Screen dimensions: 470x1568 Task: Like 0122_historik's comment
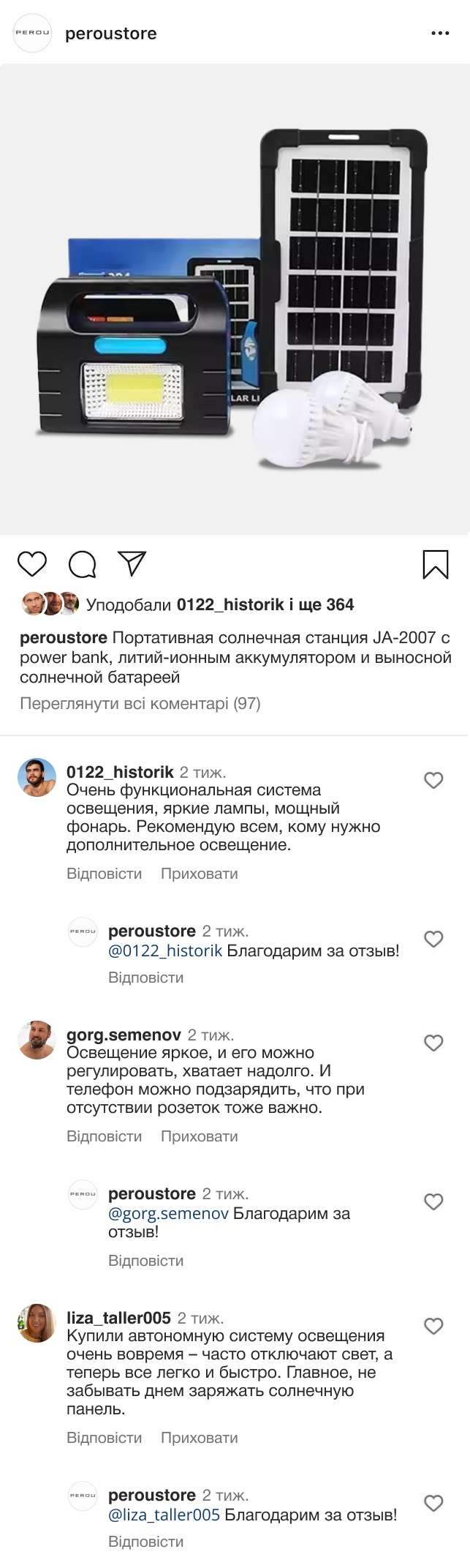click(x=433, y=780)
